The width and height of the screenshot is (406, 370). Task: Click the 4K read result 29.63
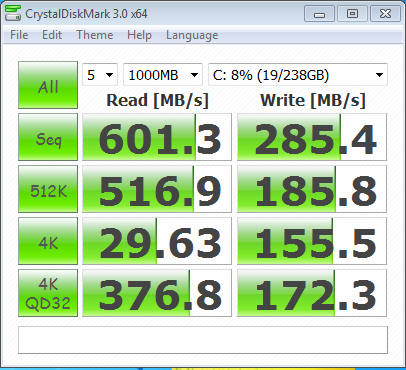pos(157,241)
